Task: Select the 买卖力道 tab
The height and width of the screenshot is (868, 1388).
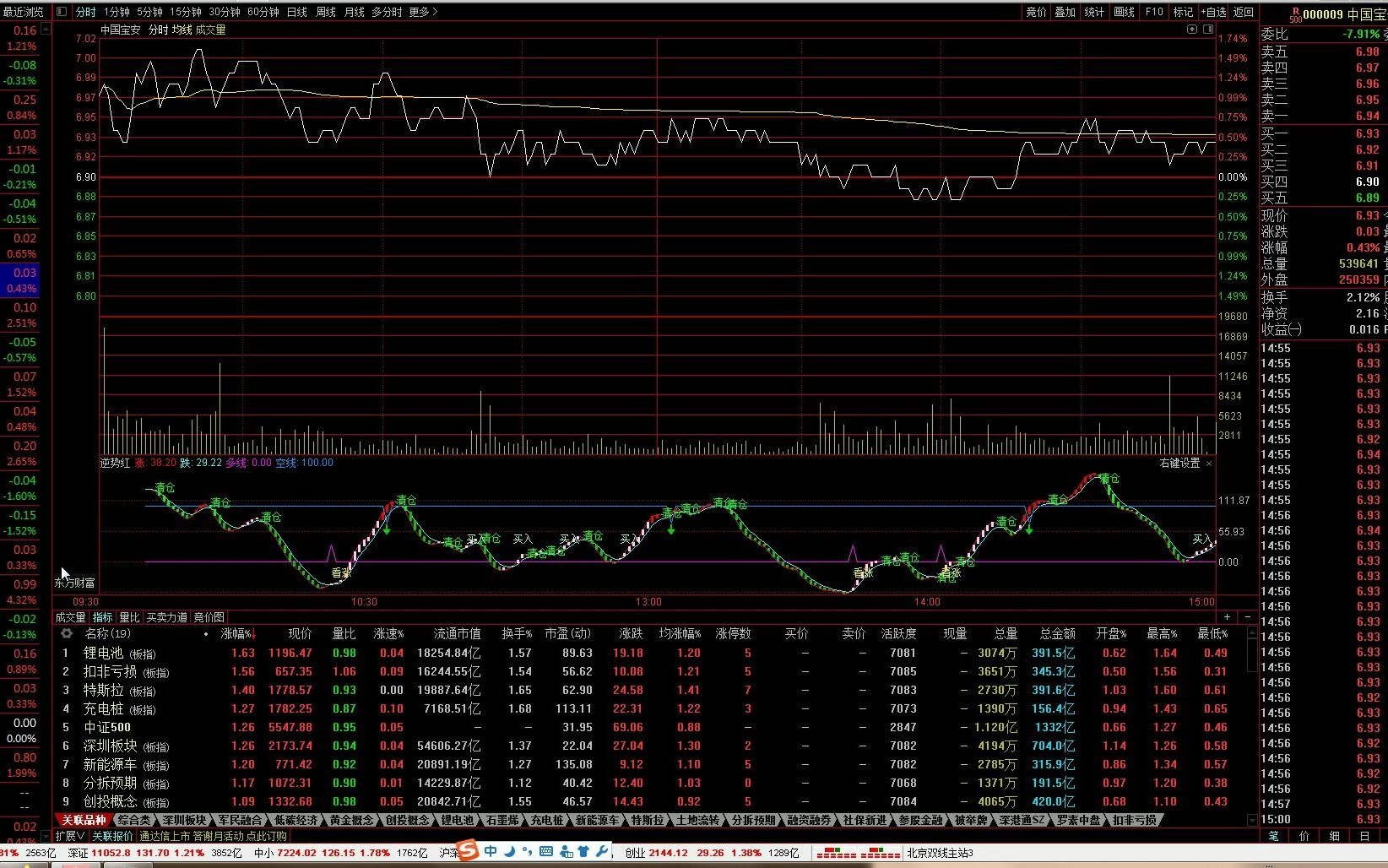Action: point(167,617)
